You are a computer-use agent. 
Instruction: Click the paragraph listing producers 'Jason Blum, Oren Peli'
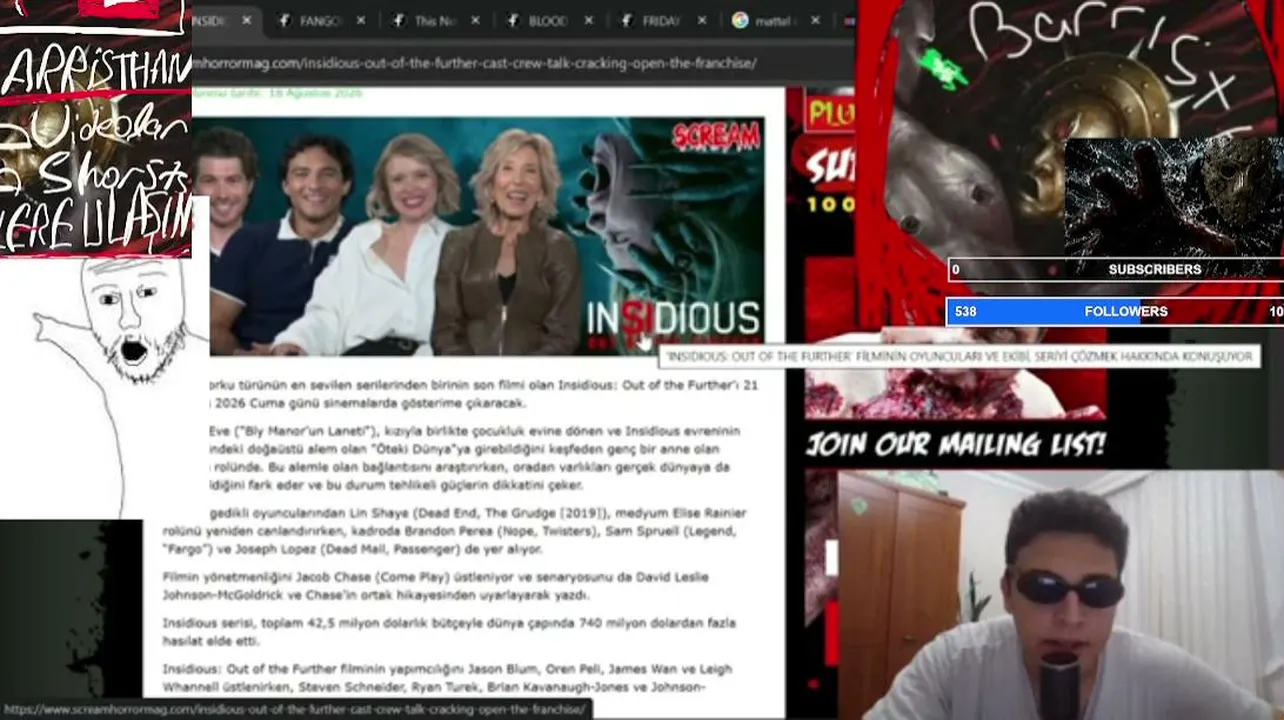click(x=447, y=678)
